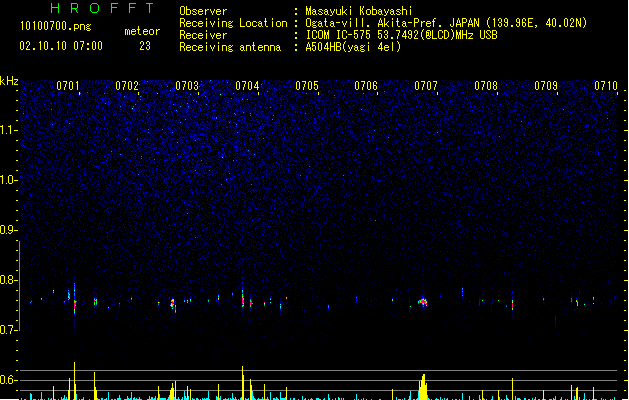Click the observer name Masayuki Kobayashi
The width and height of the screenshot is (629, 400).
tap(359, 11)
